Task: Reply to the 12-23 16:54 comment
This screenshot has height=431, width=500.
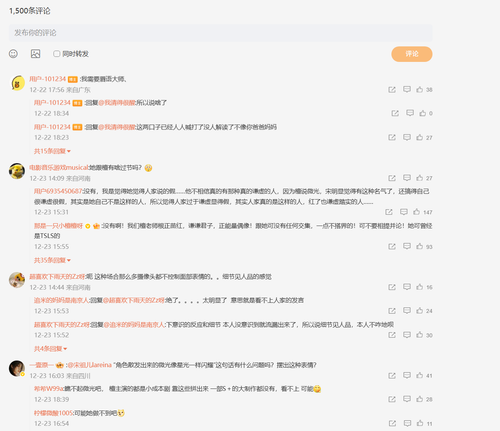Action: pyautogui.click(x=407, y=423)
